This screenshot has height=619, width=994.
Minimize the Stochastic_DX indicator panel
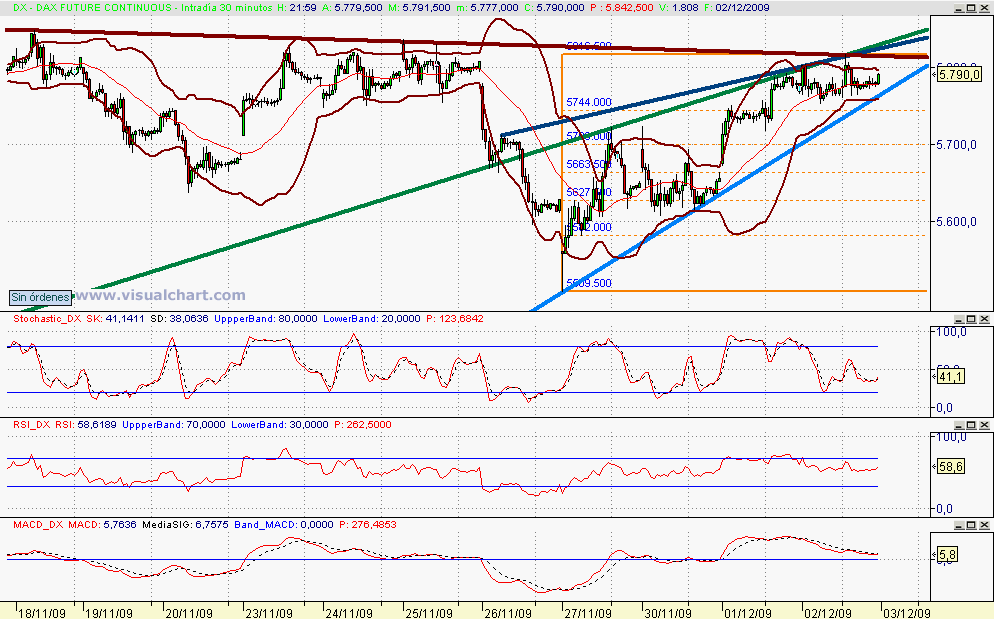pos(958,320)
